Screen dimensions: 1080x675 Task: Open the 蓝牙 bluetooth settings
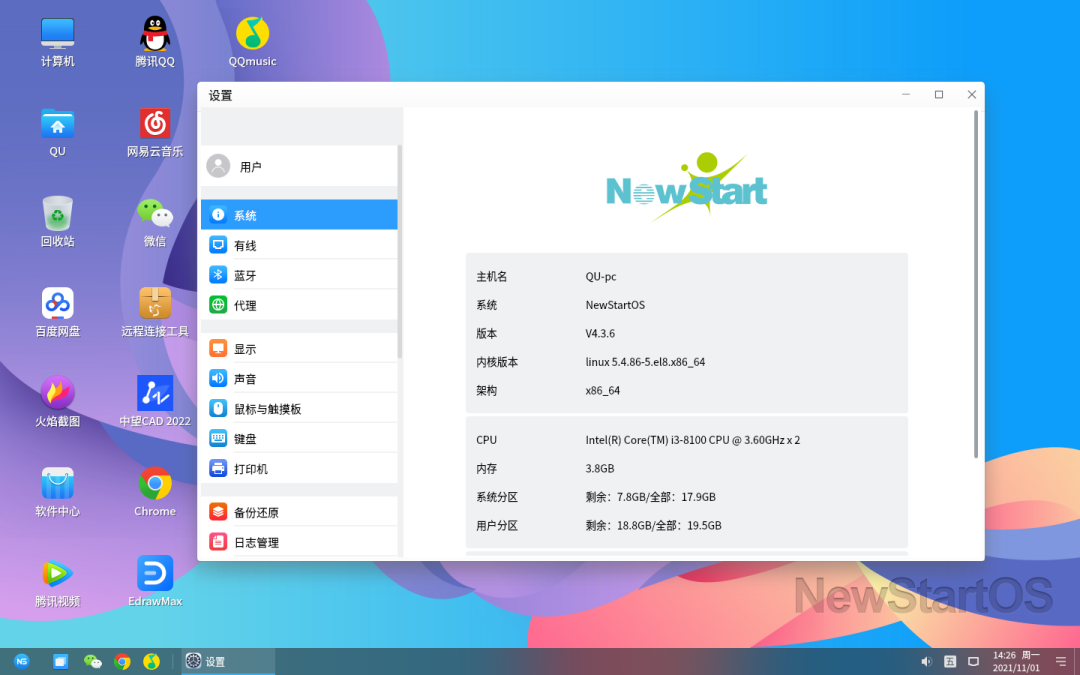pyautogui.click(x=300, y=275)
